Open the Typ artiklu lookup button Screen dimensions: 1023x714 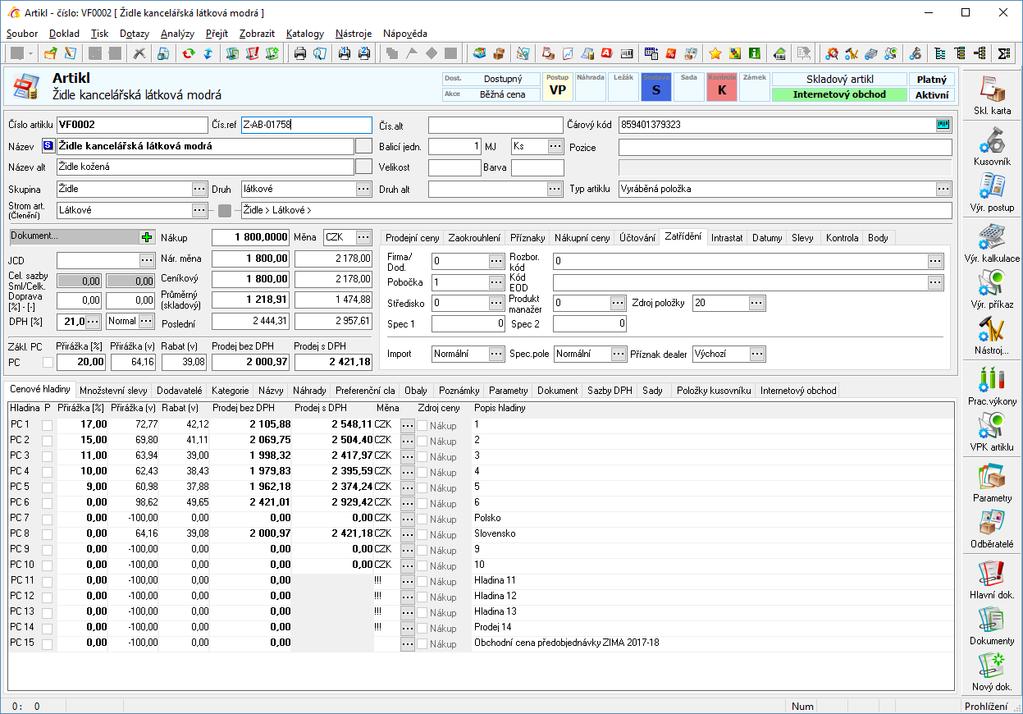[x=943, y=189]
